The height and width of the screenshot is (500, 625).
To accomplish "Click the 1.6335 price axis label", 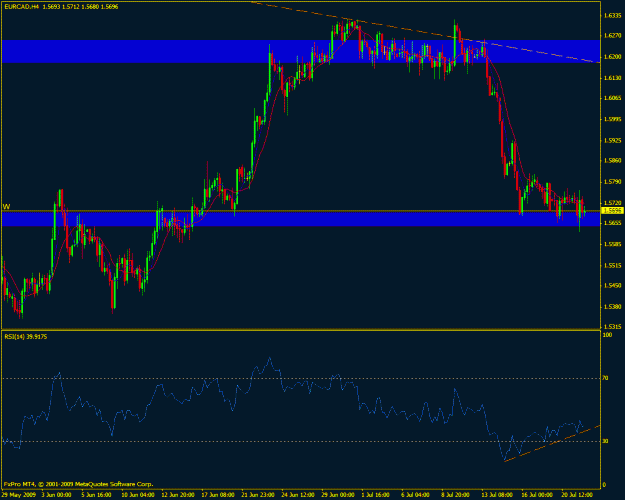I will [x=613, y=16].
